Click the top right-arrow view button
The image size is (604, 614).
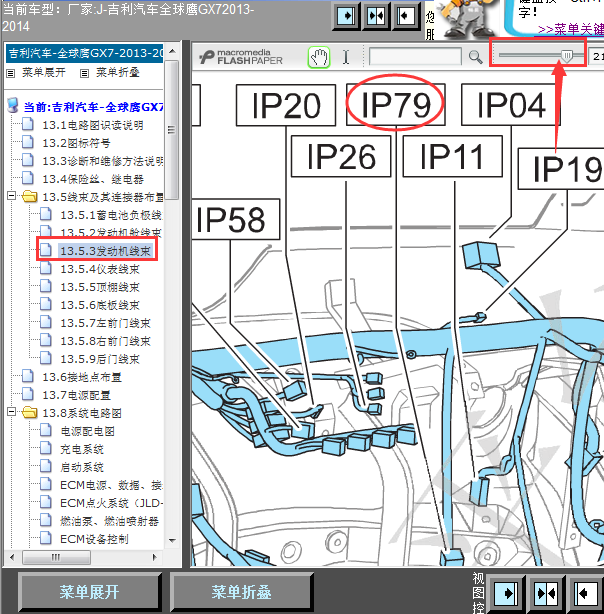(x=346, y=16)
